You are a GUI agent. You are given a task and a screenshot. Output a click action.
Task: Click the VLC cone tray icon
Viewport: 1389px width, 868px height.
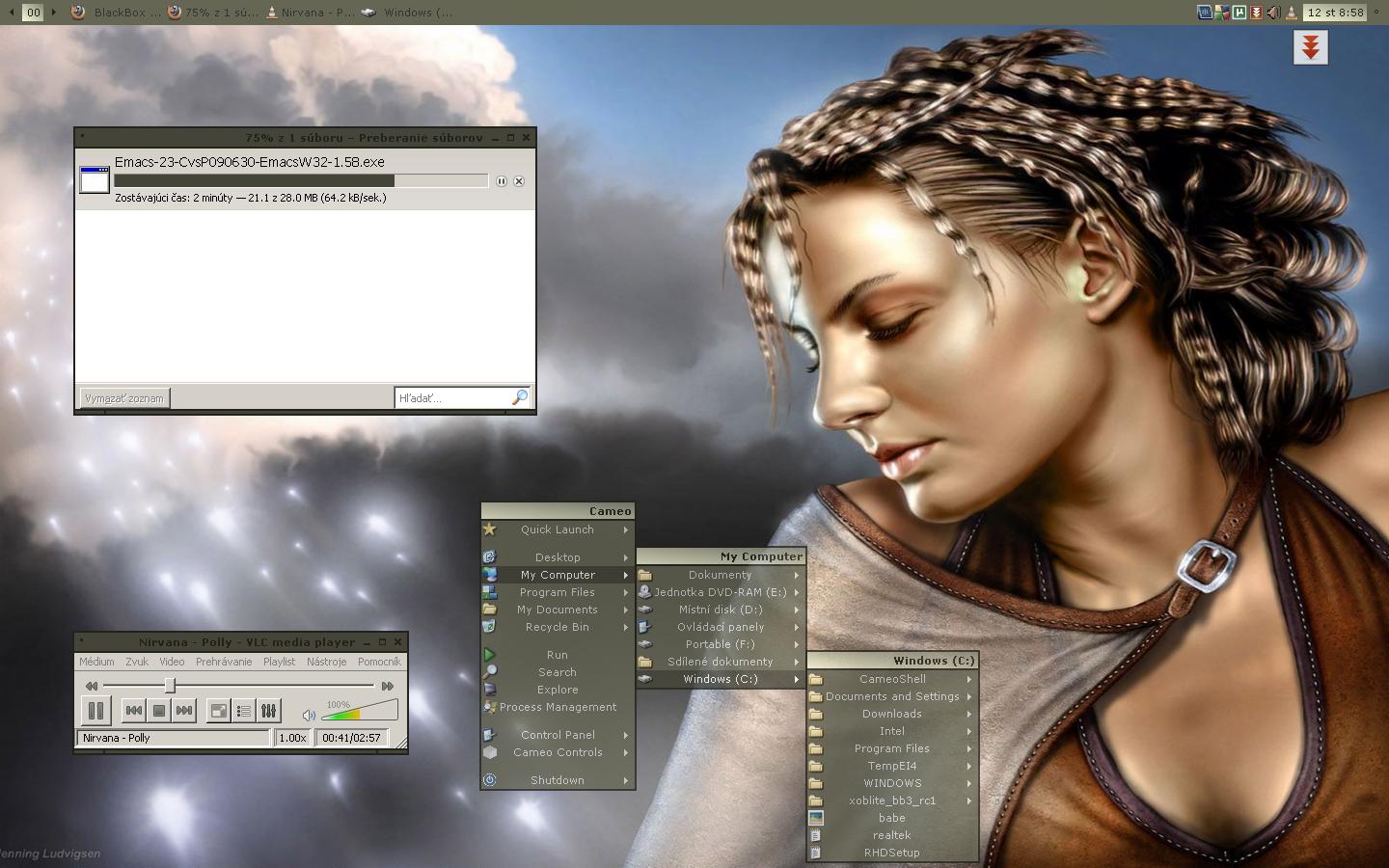pos(1291,13)
